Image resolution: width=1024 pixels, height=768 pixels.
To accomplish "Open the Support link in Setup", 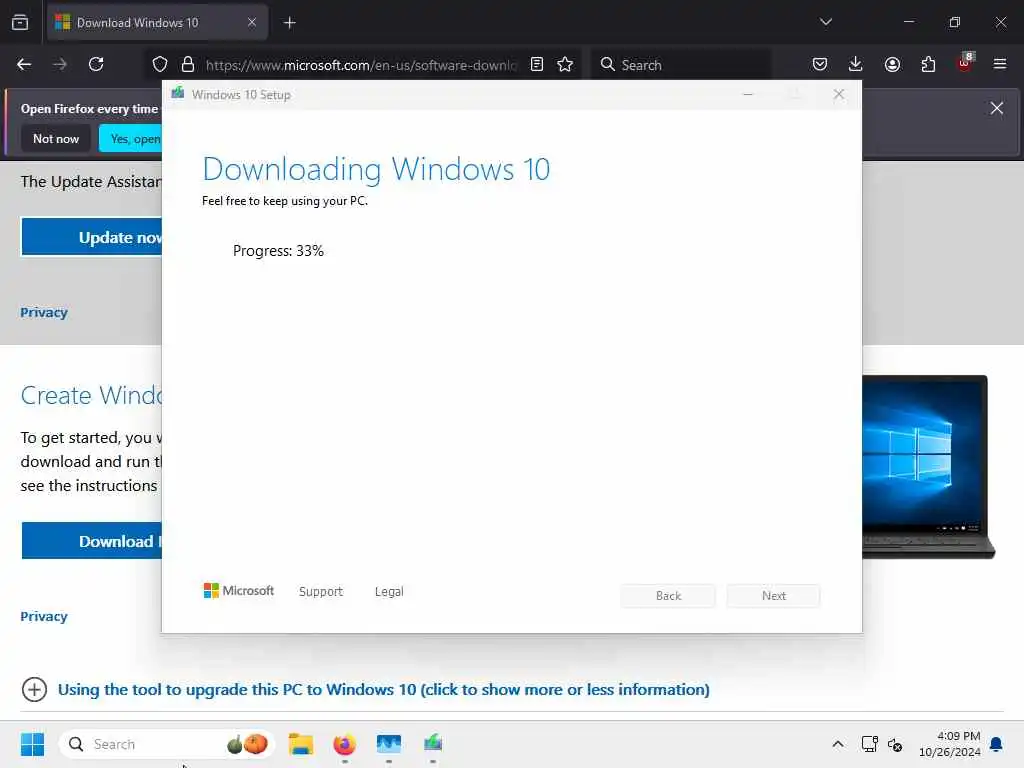I will click(321, 591).
